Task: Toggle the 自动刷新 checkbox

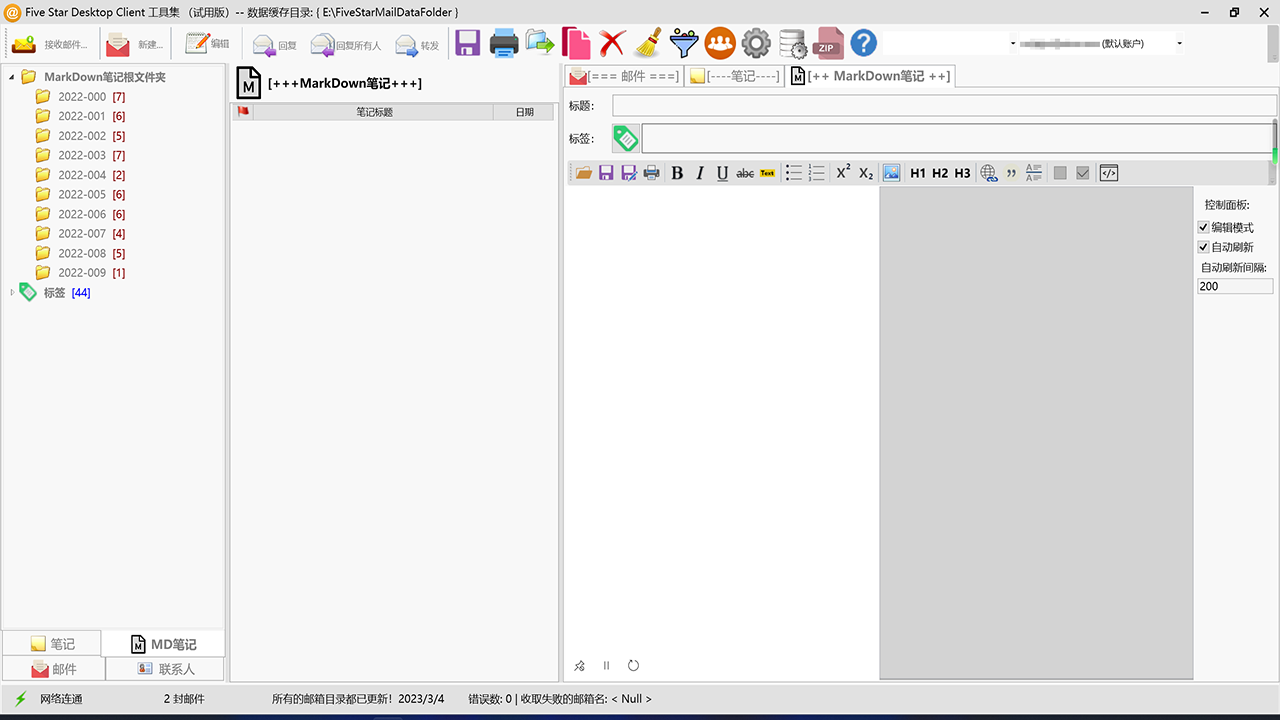Action: coord(1203,247)
